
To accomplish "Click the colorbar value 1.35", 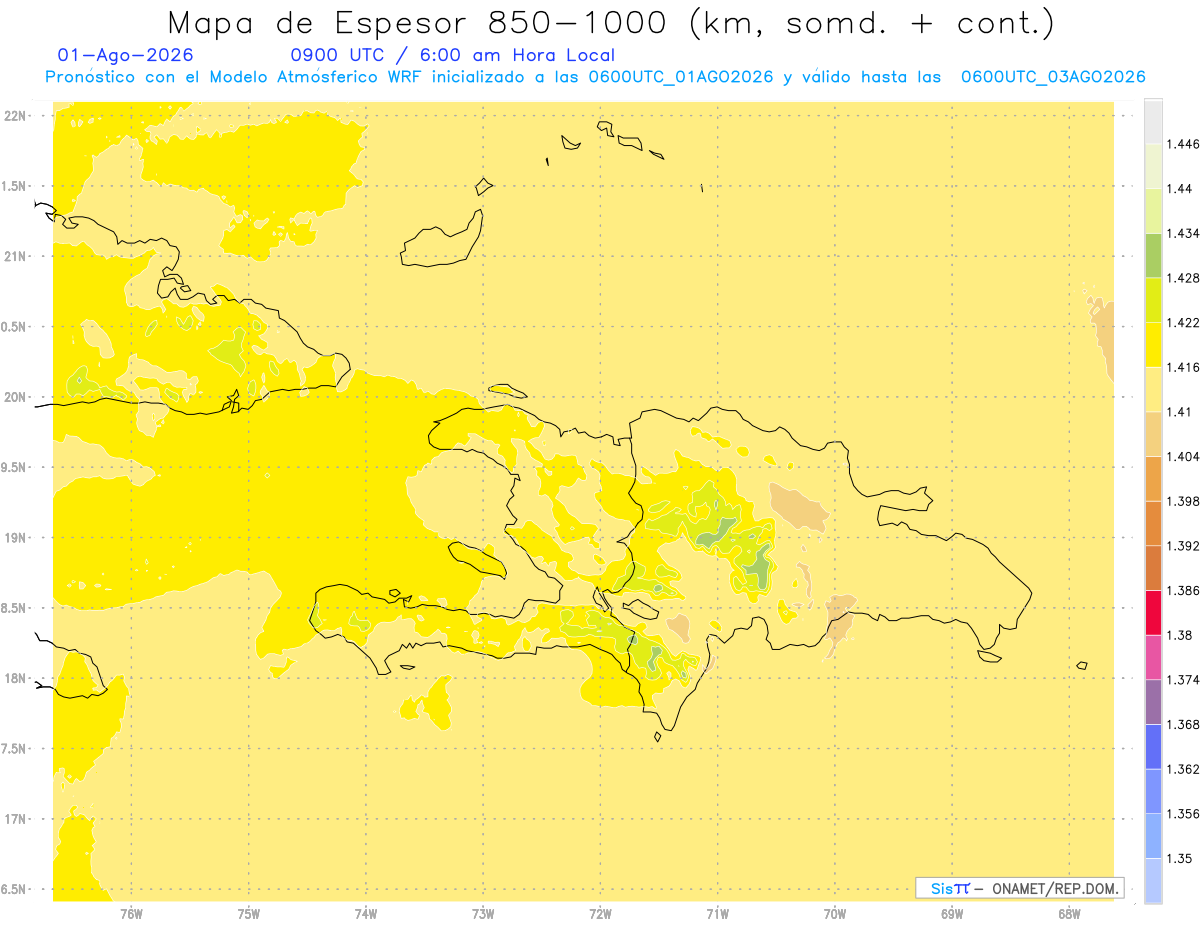I will pos(1179,858).
